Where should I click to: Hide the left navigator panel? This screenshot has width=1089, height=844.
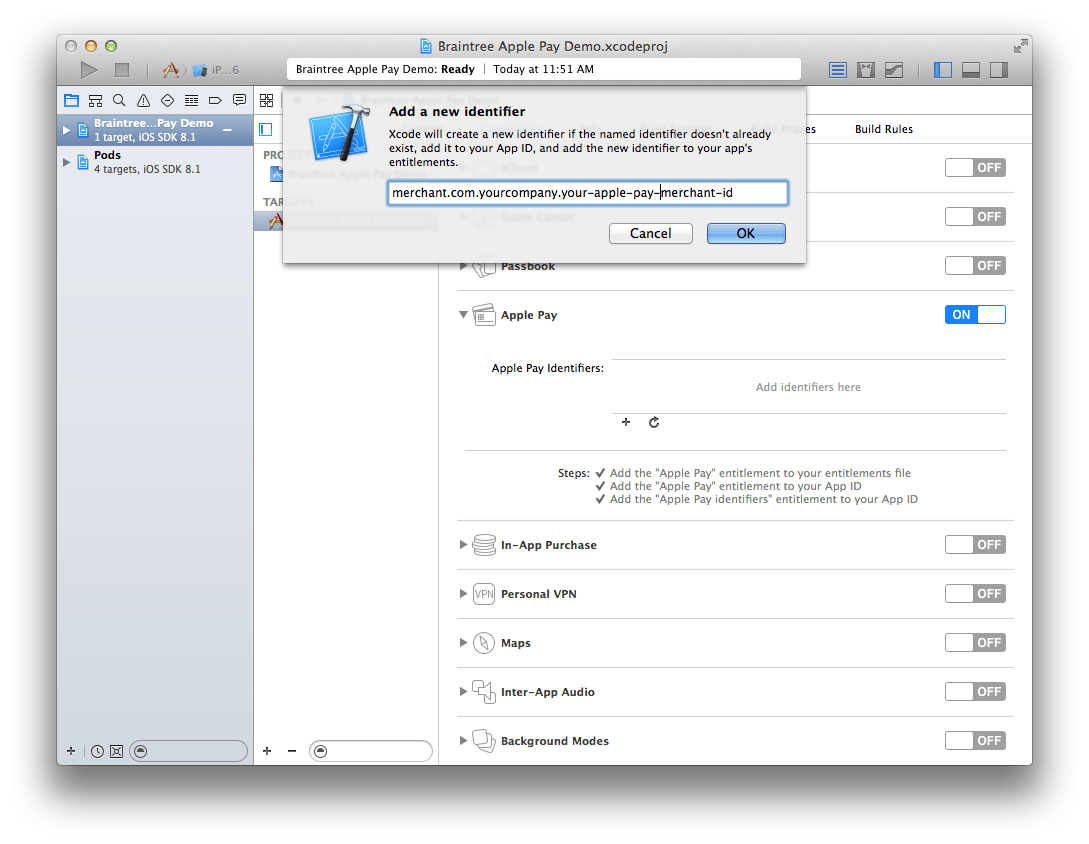[x=942, y=70]
